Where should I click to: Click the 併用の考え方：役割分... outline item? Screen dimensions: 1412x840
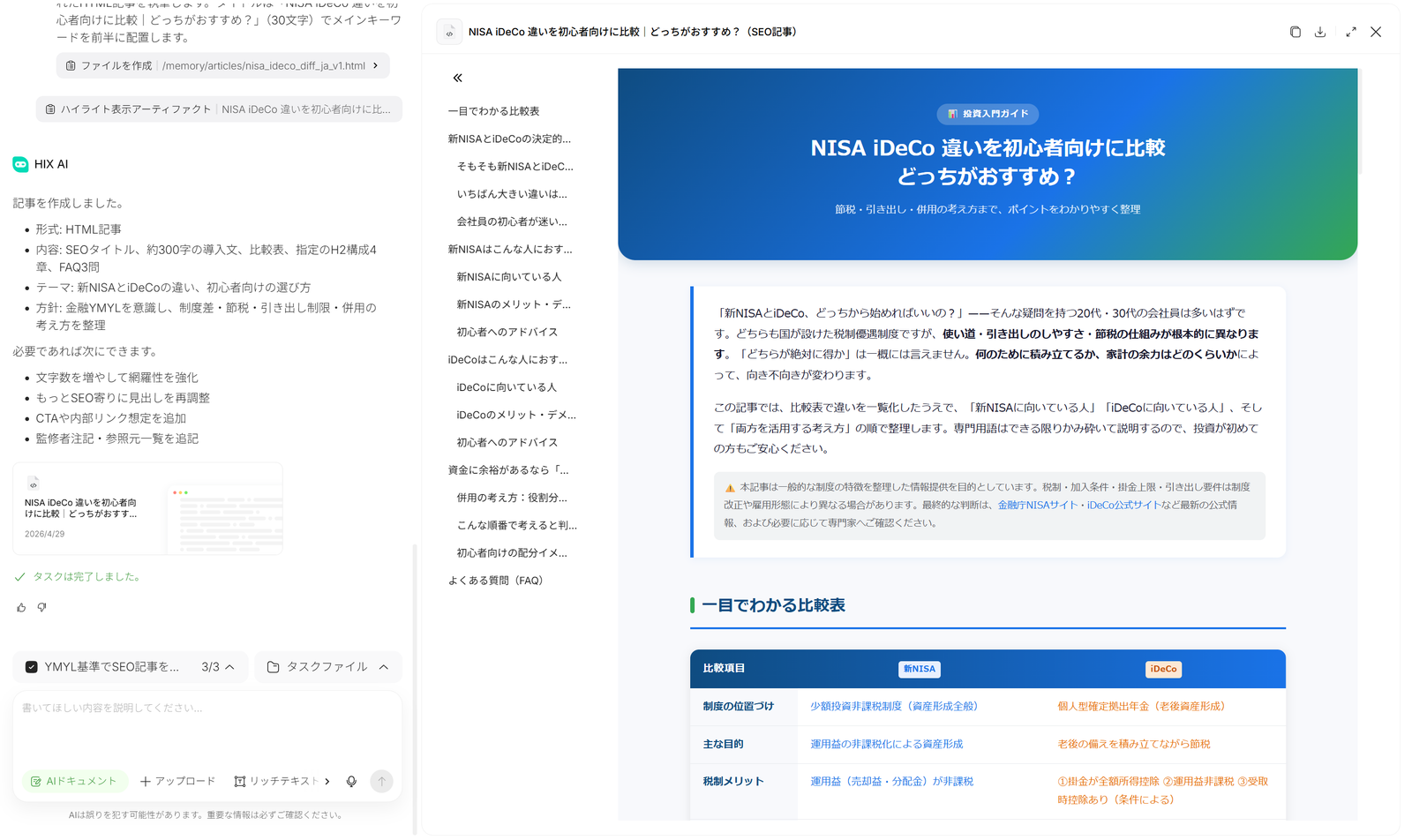pyautogui.click(x=512, y=498)
